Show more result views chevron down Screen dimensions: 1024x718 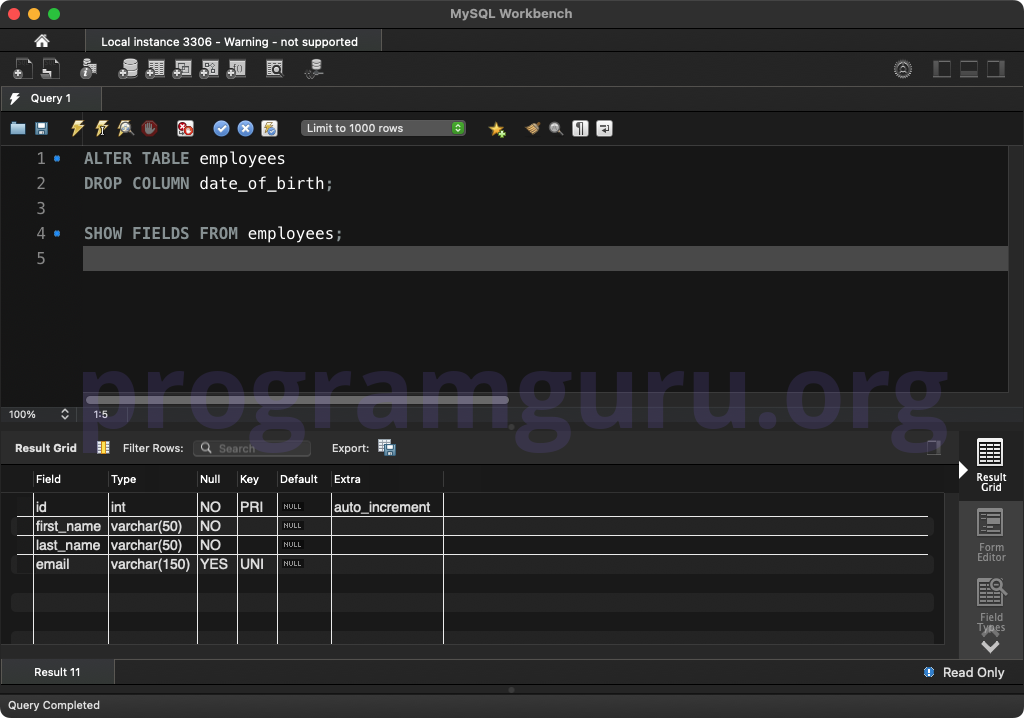990,647
